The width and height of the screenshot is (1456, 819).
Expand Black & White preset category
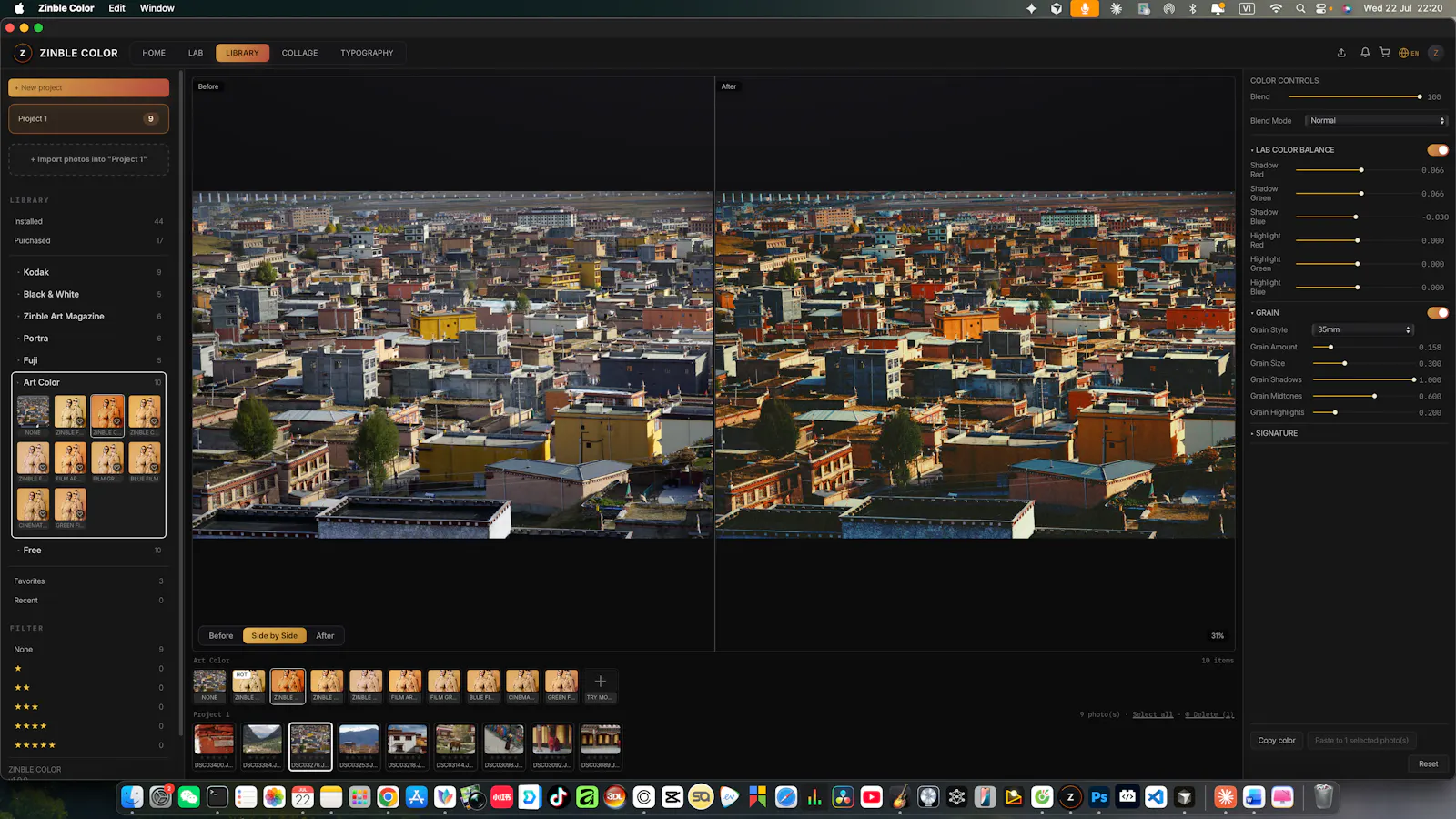[x=88, y=295]
